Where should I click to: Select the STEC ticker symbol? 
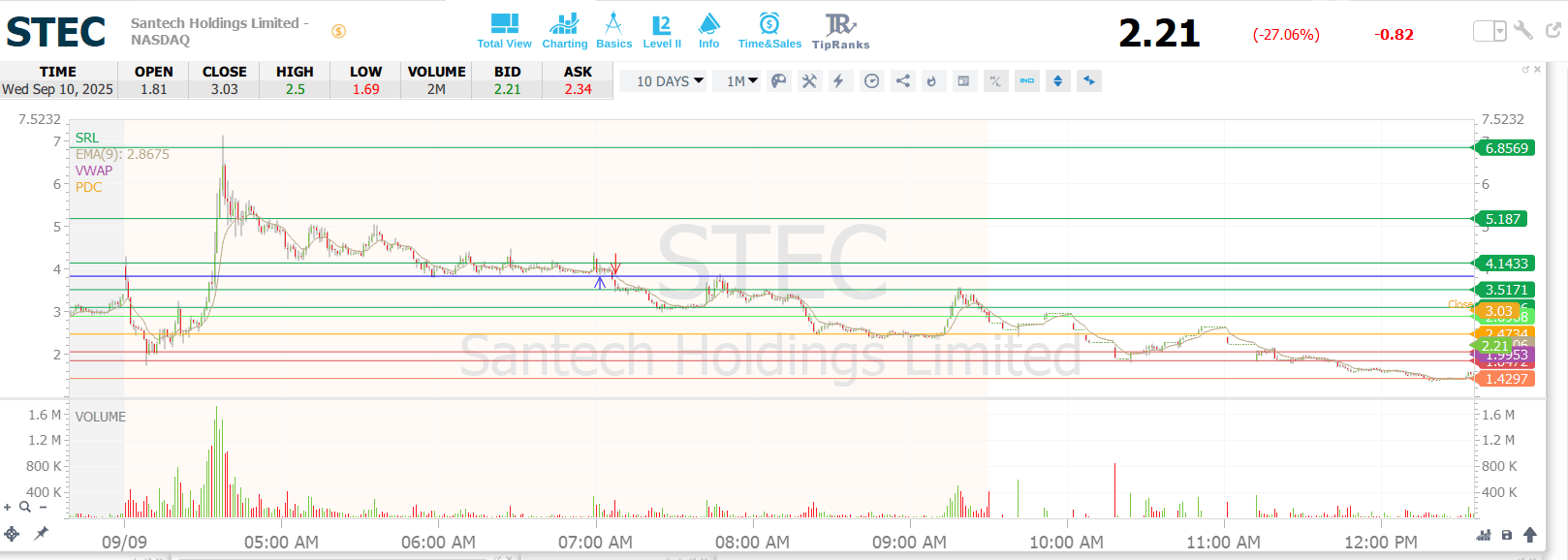[x=56, y=32]
